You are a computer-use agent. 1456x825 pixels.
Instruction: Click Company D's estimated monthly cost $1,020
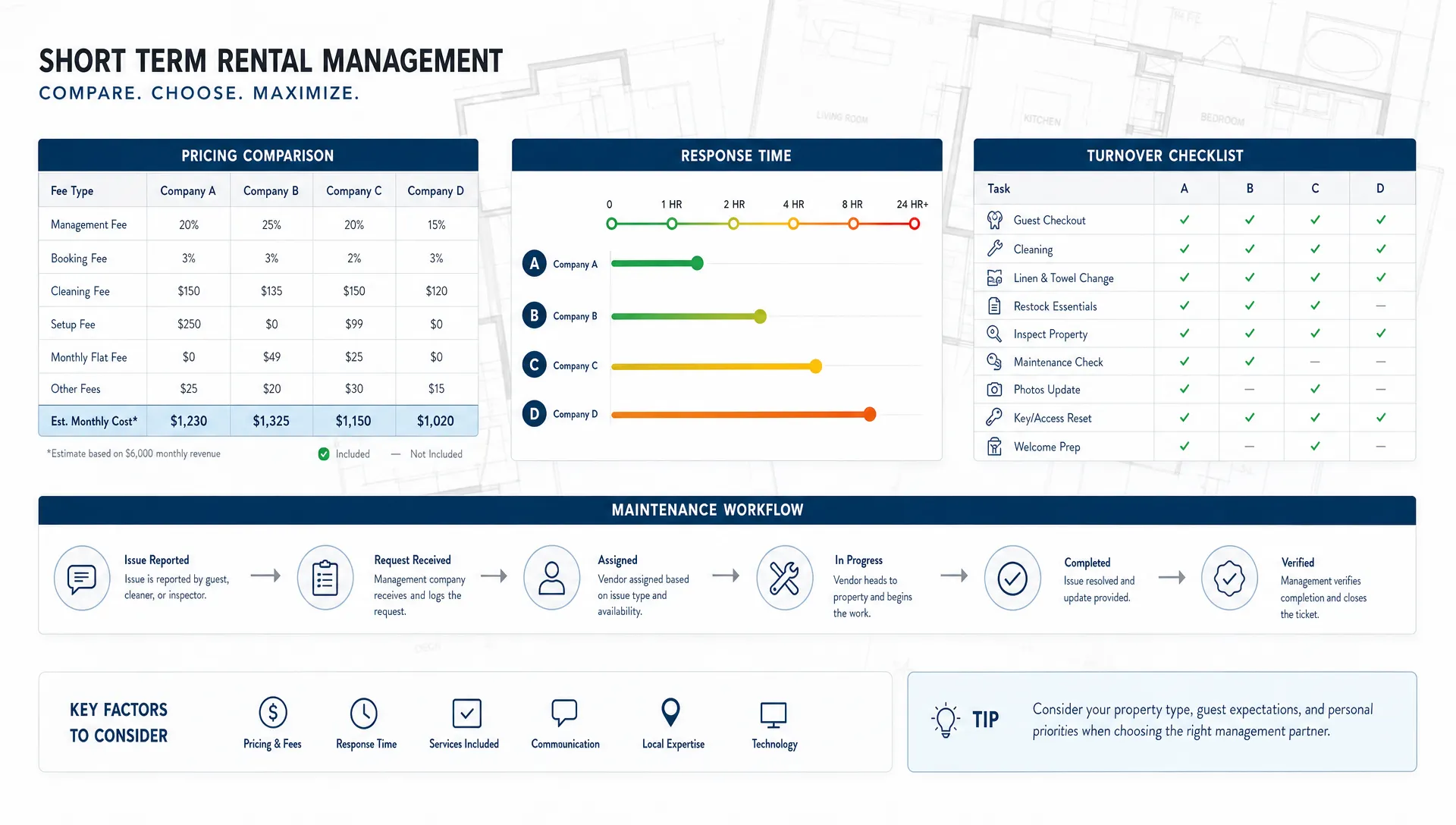[x=436, y=422]
